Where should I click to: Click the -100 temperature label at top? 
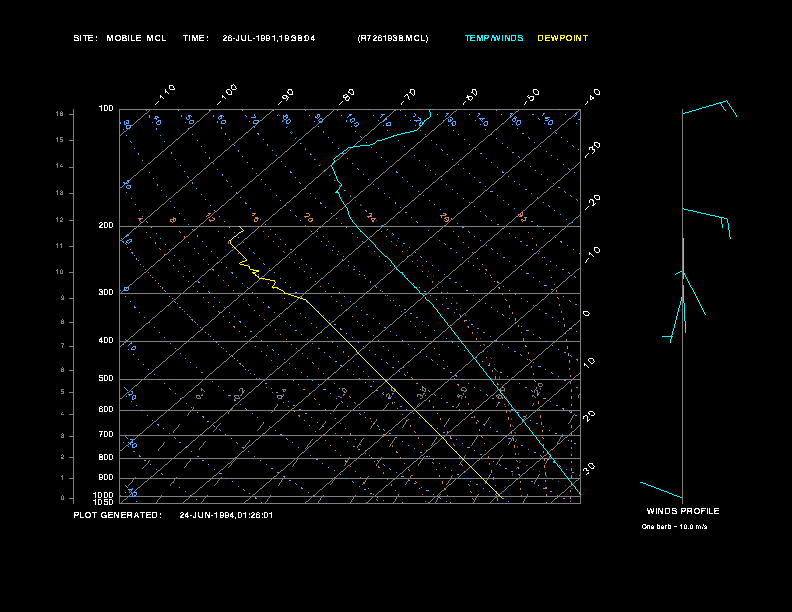click(227, 95)
